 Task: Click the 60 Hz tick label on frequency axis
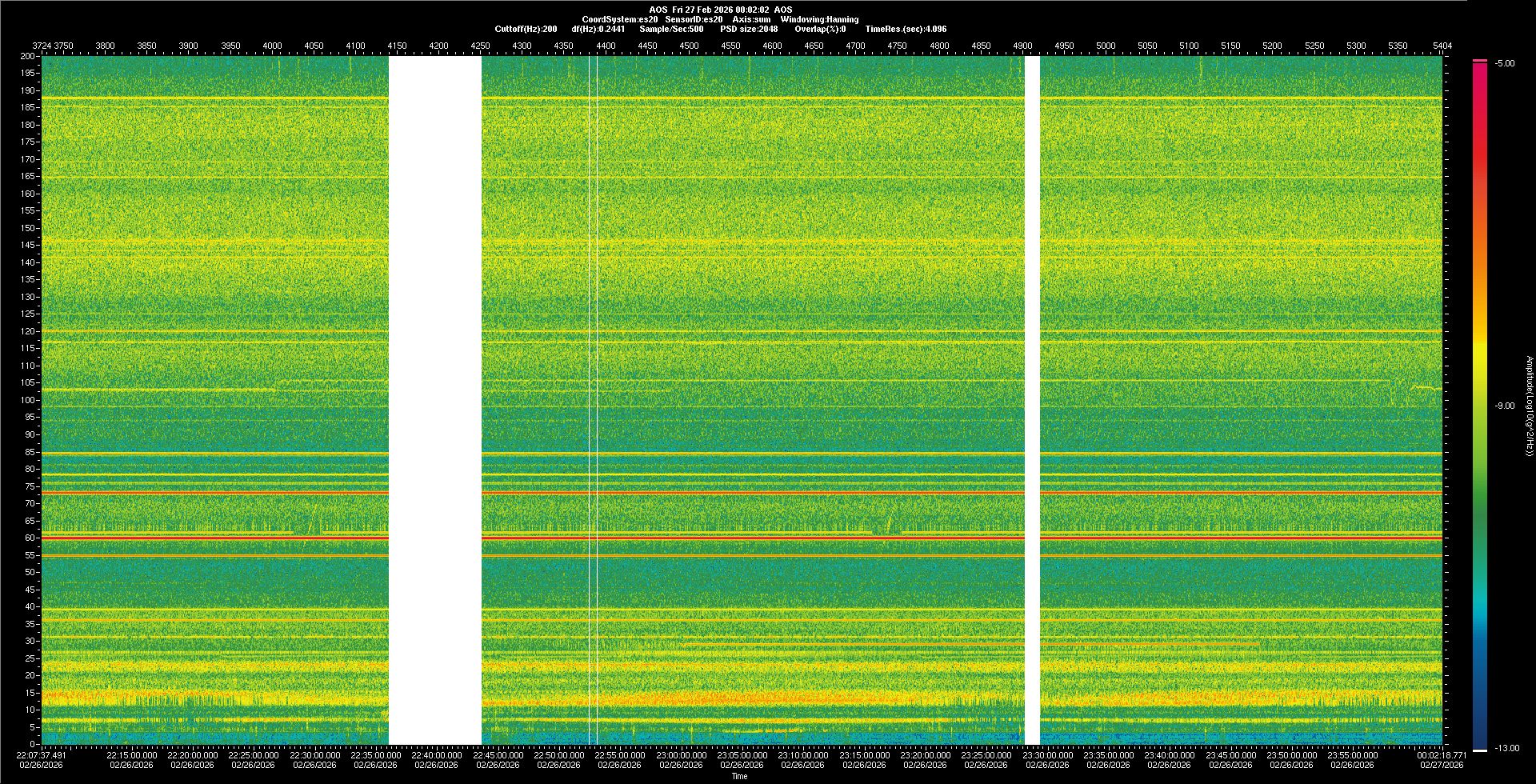[x=29, y=538]
